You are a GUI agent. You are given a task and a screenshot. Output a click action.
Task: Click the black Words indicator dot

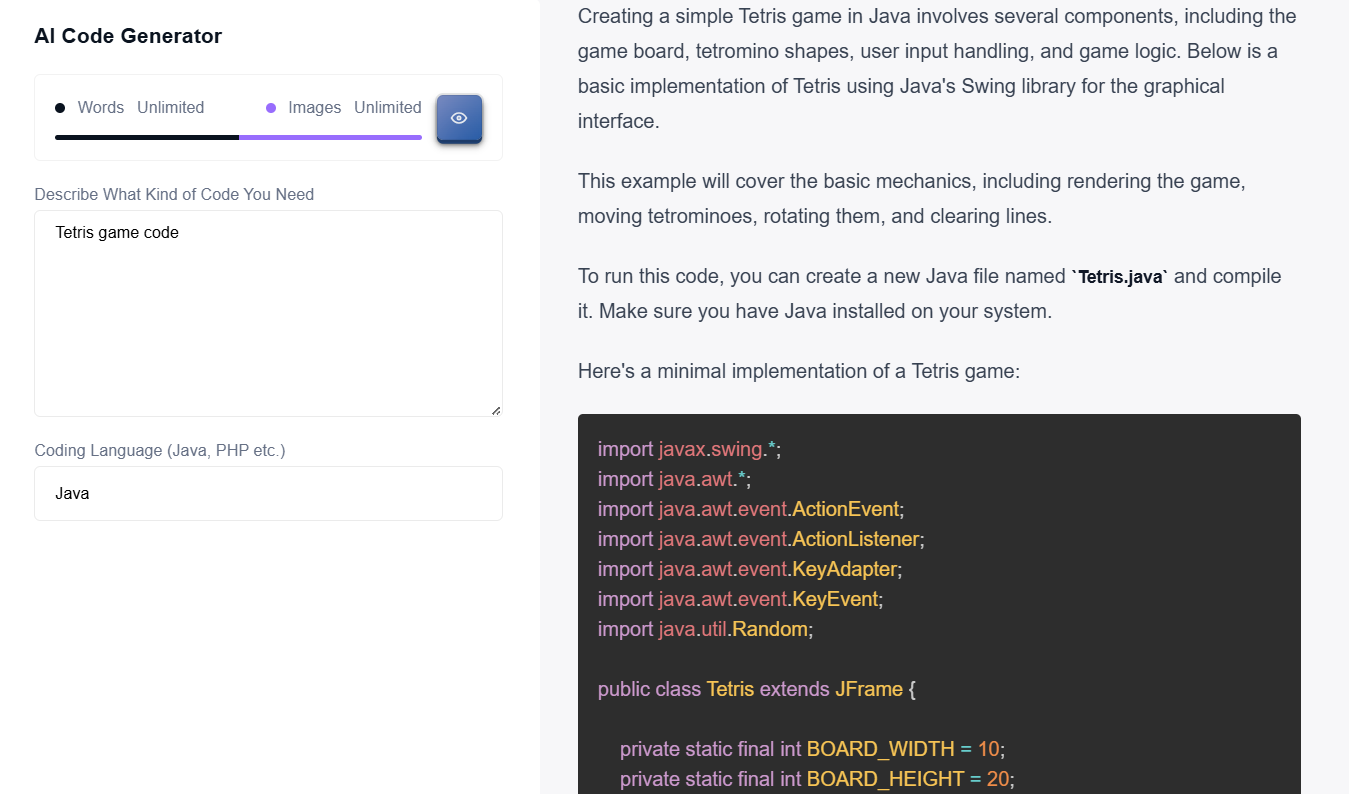click(x=62, y=107)
